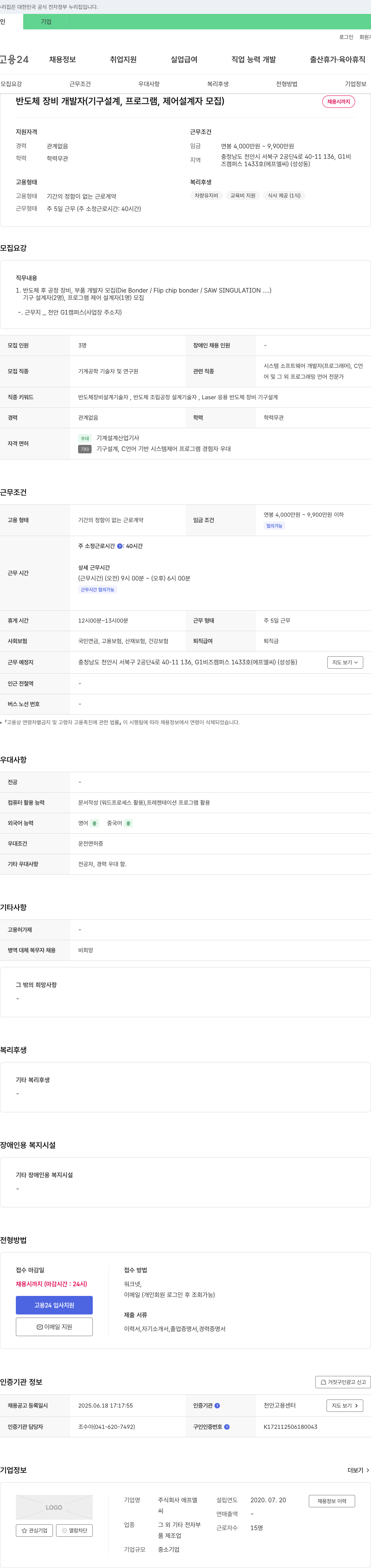Click the 교육비 지원 benefit tag
371x1568 pixels.
[243, 196]
